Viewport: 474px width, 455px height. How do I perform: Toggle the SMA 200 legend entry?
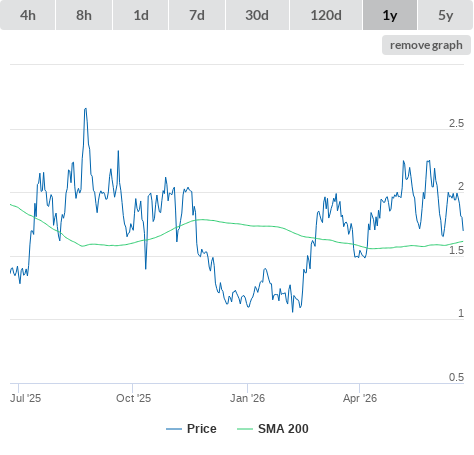[x=283, y=429]
